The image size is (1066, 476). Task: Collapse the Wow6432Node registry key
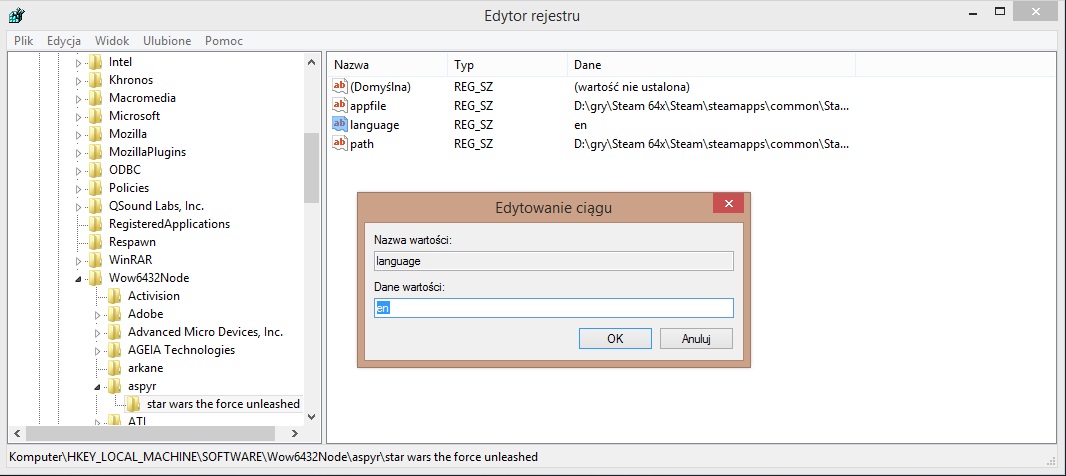point(78,279)
